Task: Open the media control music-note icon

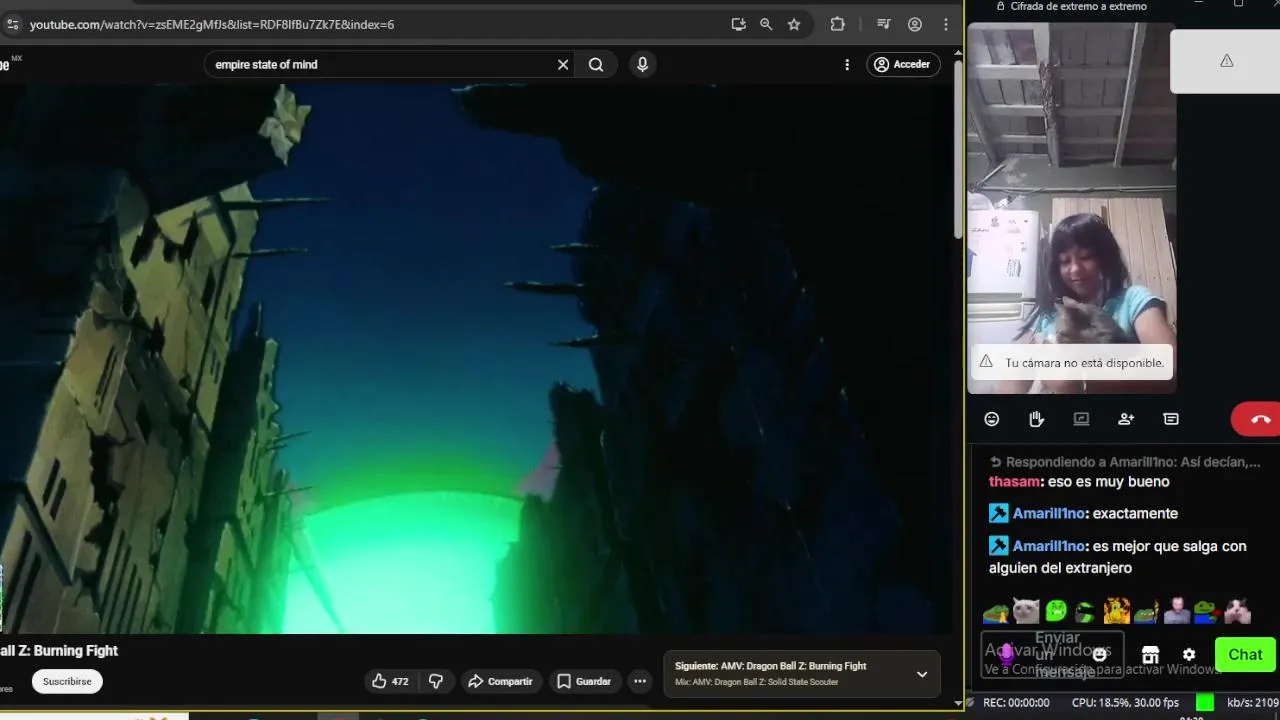Action: pos(884,24)
